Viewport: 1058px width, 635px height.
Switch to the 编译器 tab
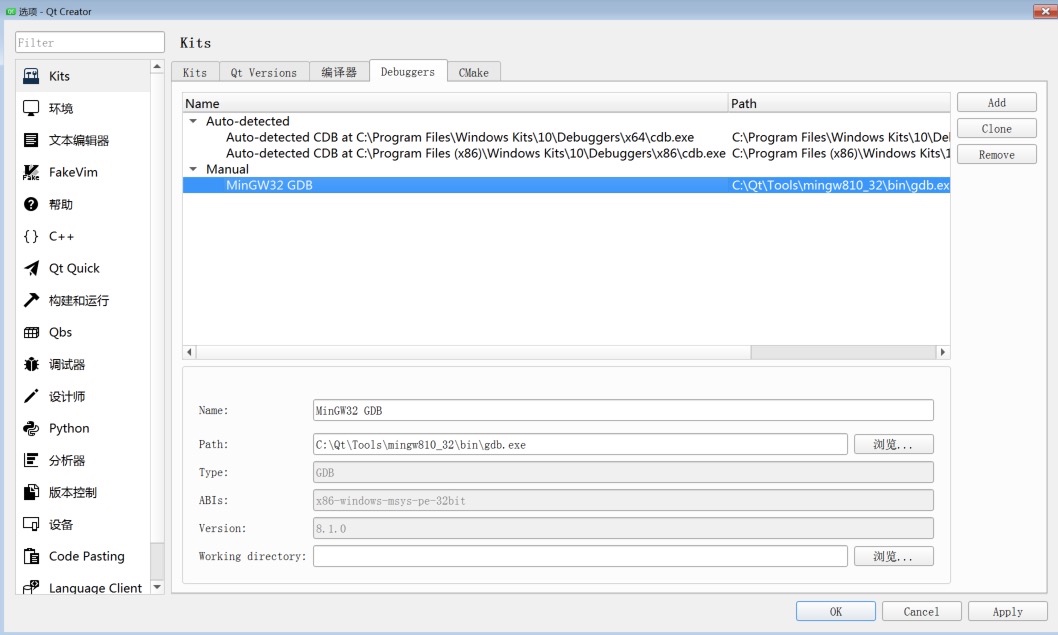(339, 72)
